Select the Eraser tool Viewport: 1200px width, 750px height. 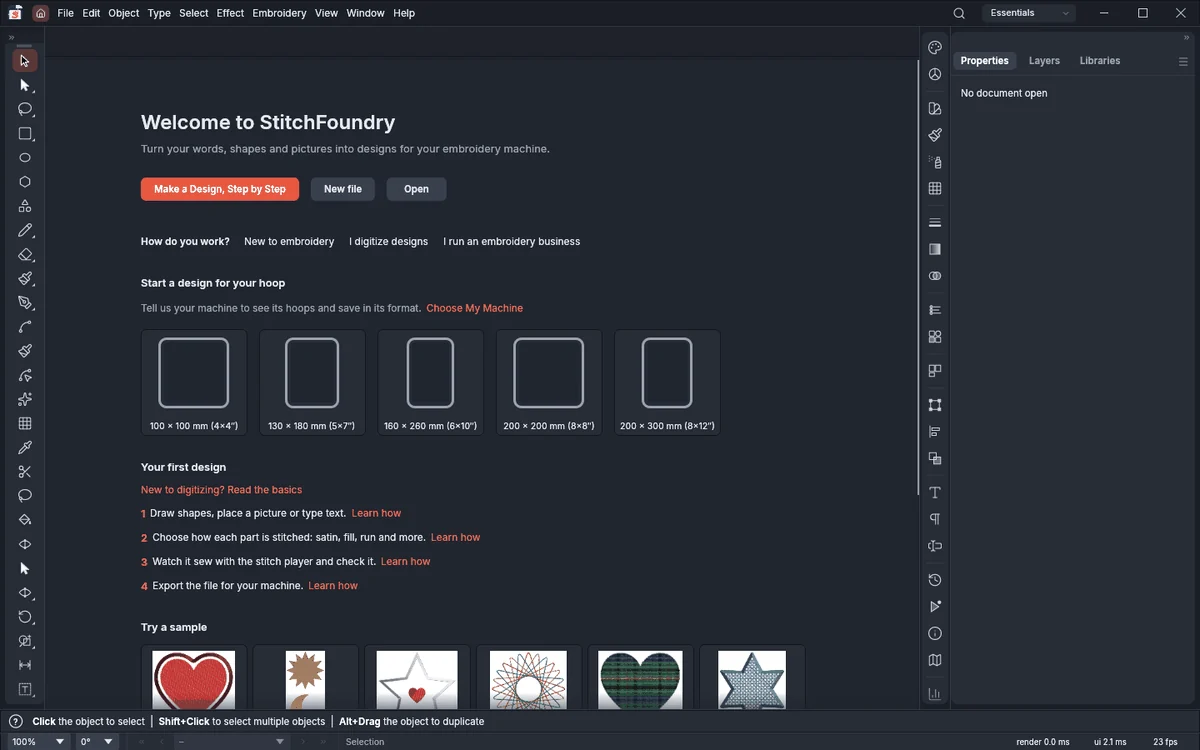(25, 255)
